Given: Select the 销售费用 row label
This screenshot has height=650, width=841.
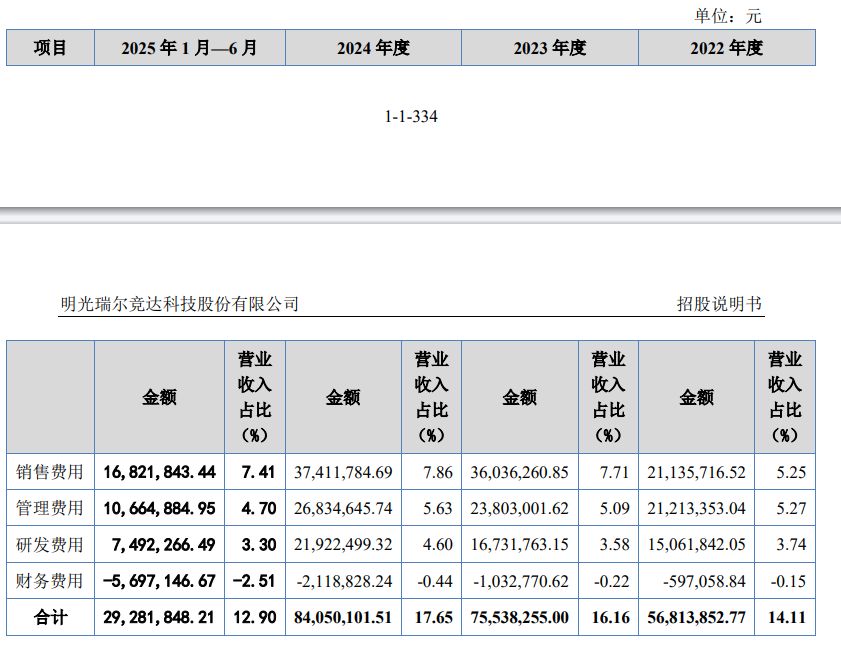Looking at the screenshot, I should pos(50,471).
